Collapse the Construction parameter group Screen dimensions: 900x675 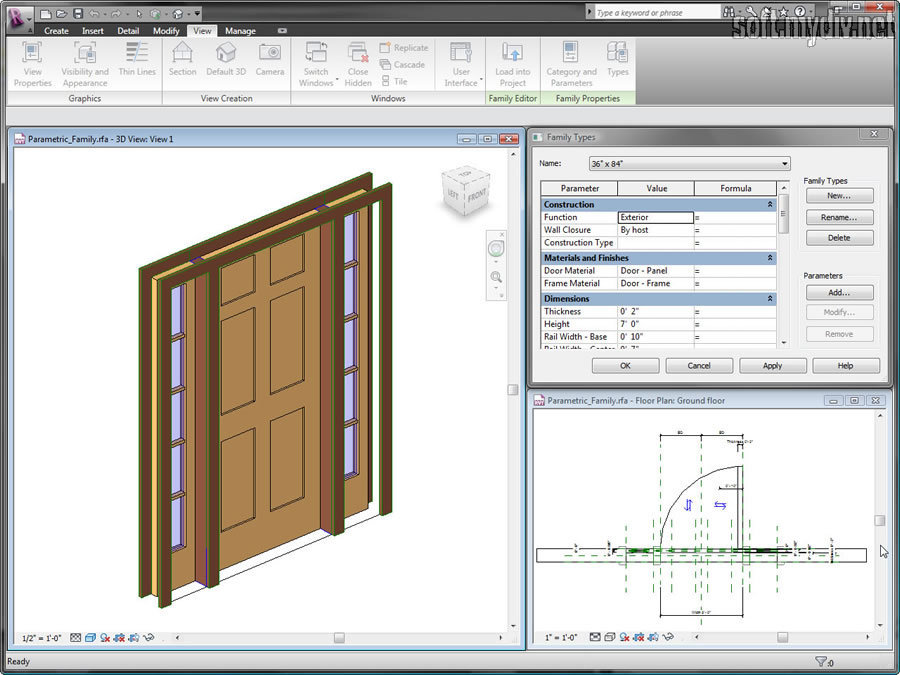pos(769,204)
